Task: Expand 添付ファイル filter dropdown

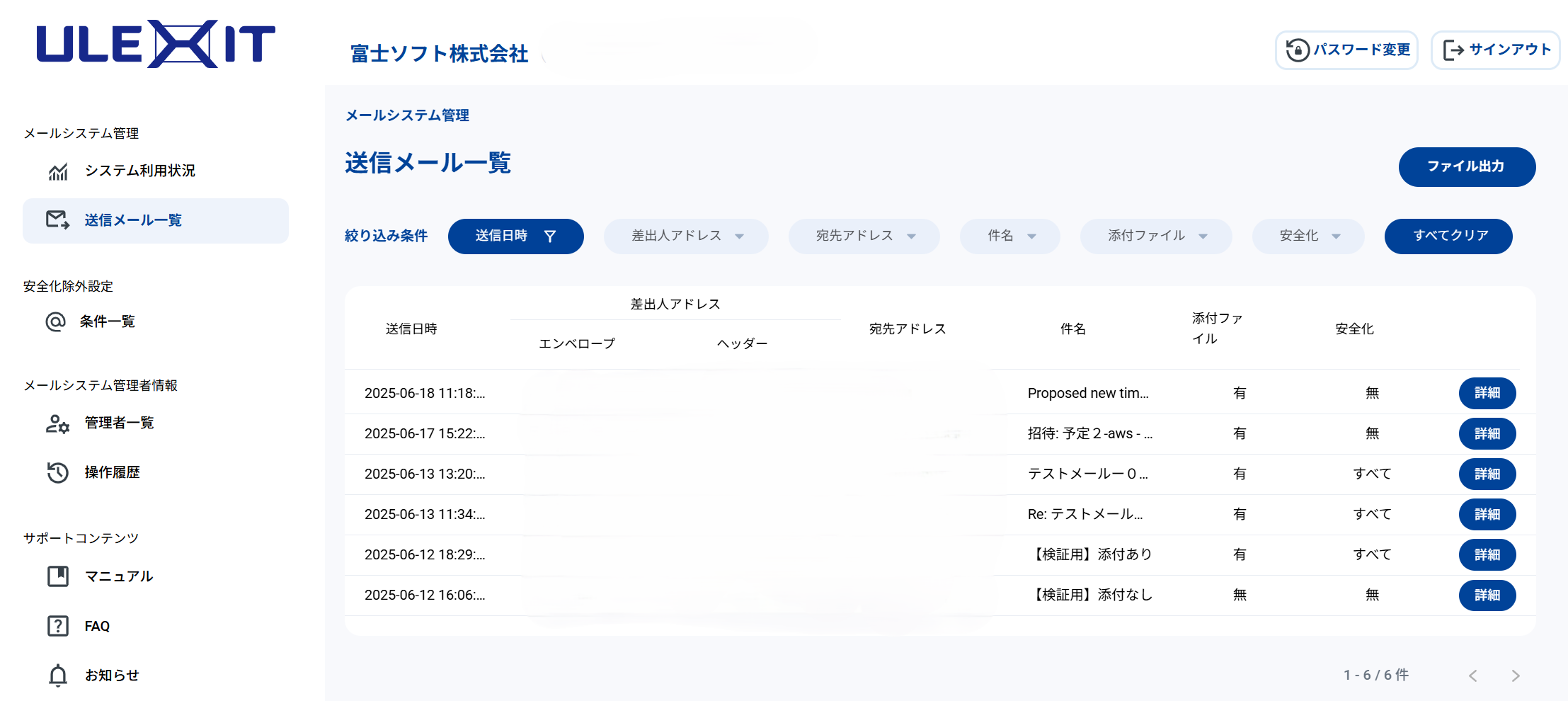Action: [x=1156, y=236]
